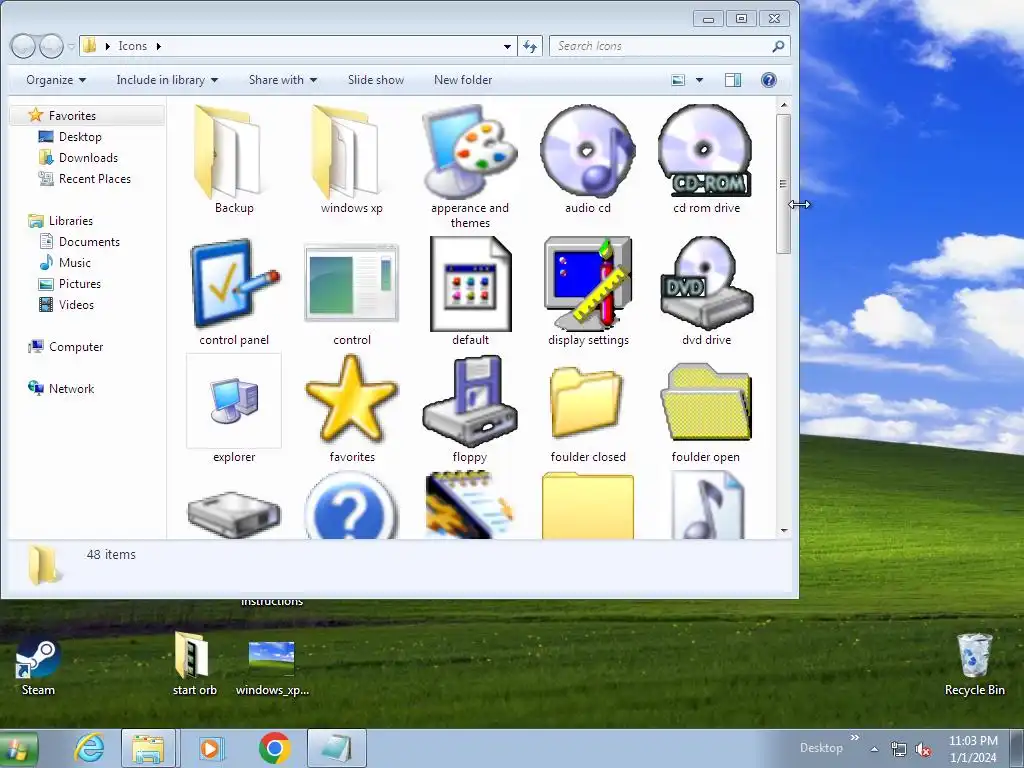Image resolution: width=1024 pixels, height=768 pixels.
Task: Select the apperance and themes icon
Action: pos(470,167)
